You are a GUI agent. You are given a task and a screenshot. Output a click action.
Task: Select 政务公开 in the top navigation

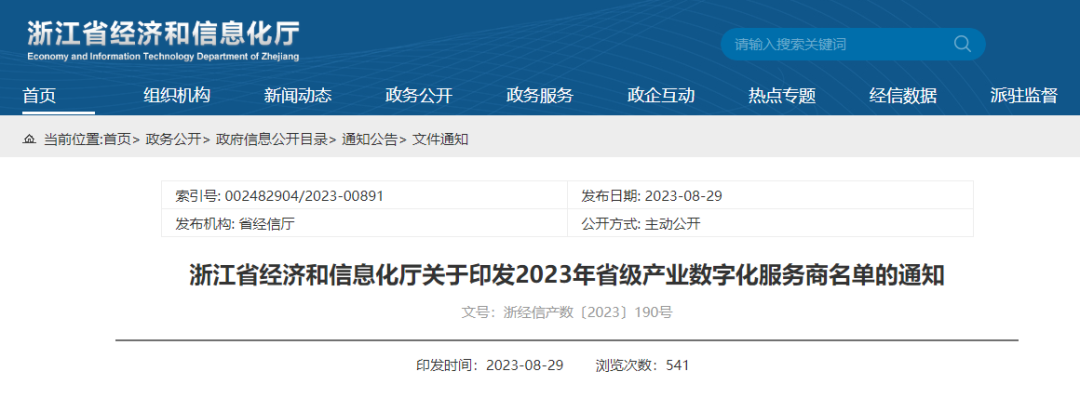(419, 96)
